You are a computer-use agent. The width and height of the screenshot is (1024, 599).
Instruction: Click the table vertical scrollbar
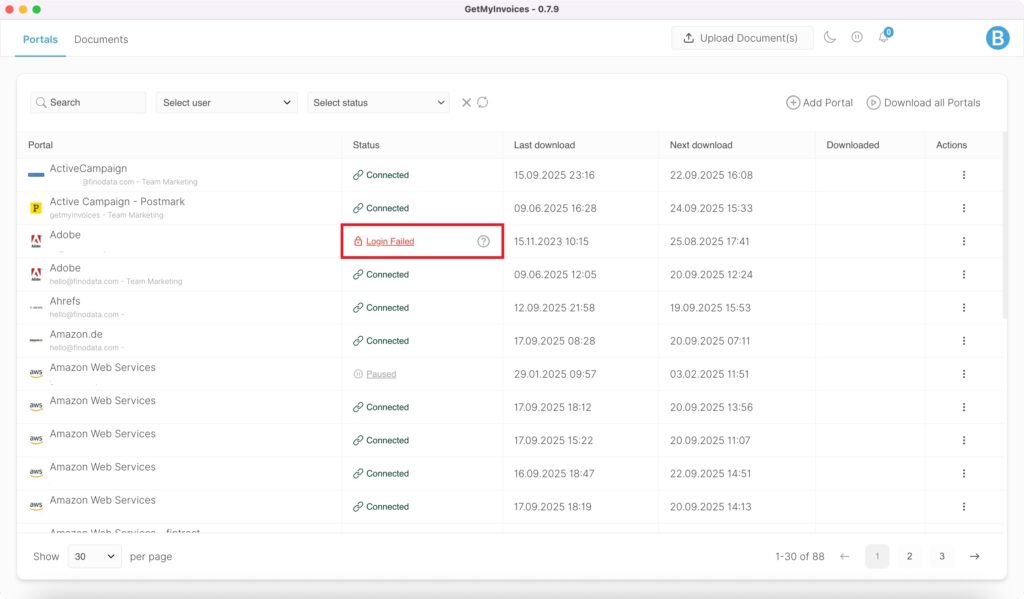pos(1005,225)
